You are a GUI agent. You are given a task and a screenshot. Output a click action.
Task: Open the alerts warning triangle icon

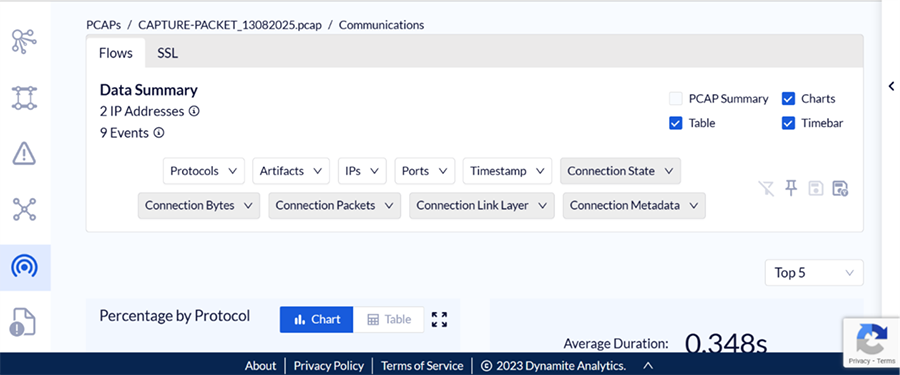tap(24, 153)
